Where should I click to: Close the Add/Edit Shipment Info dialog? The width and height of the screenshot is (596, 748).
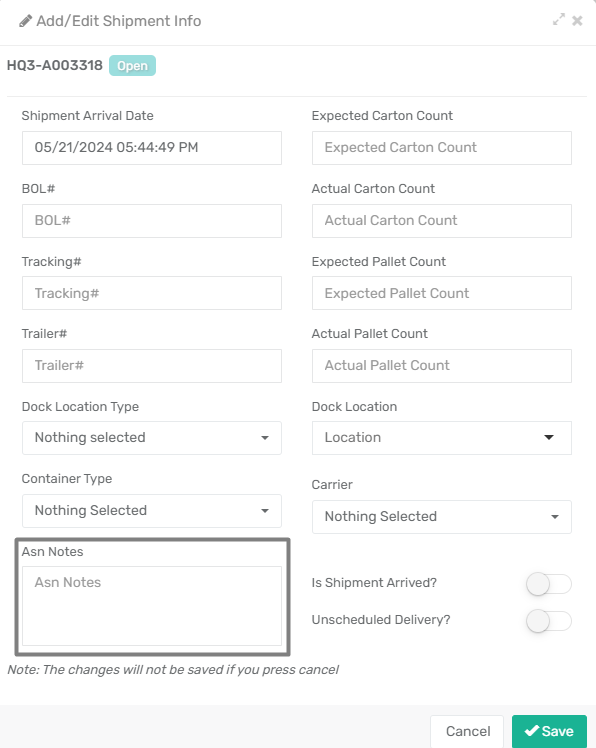click(x=577, y=21)
